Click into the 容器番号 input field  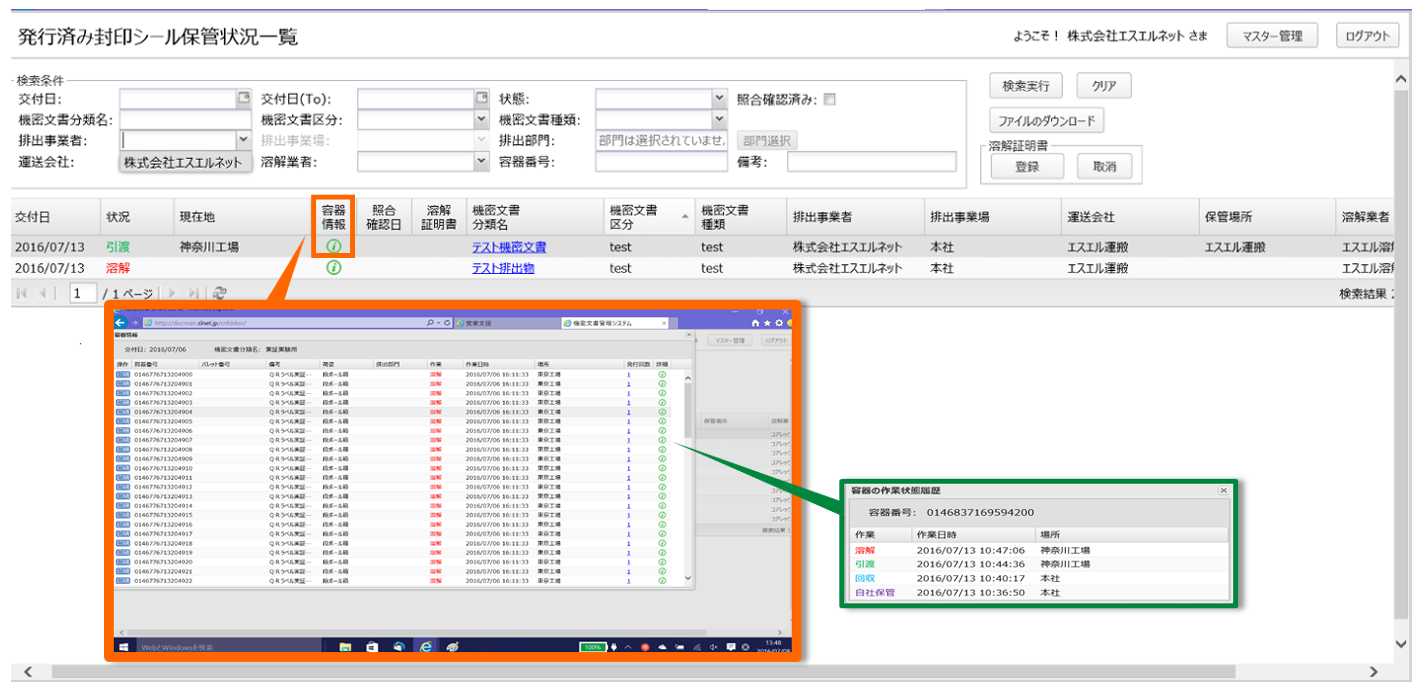click(660, 162)
